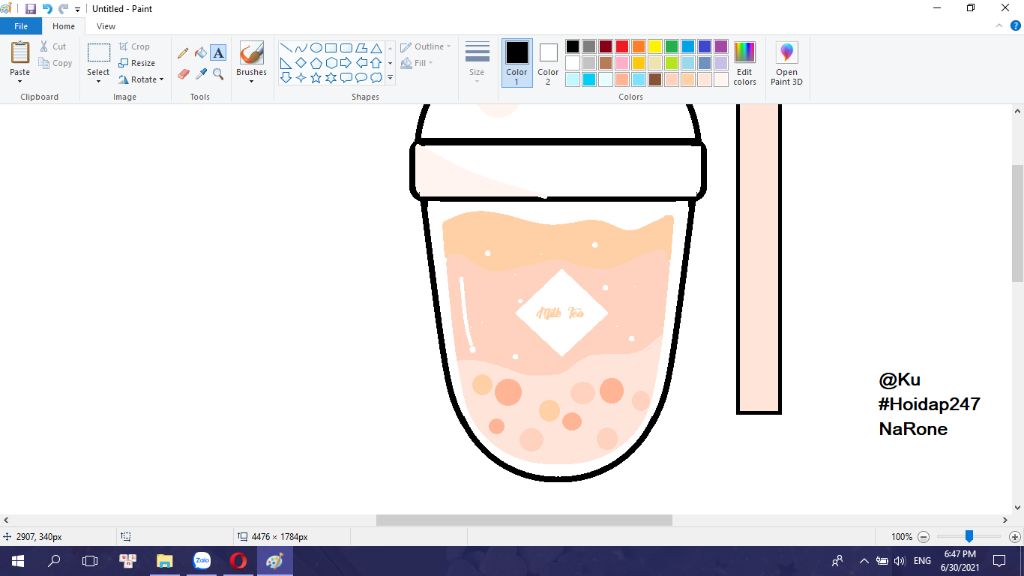Select the Fill with color bucket tool
The height and width of the screenshot is (576, 1024).
(200, 53)
